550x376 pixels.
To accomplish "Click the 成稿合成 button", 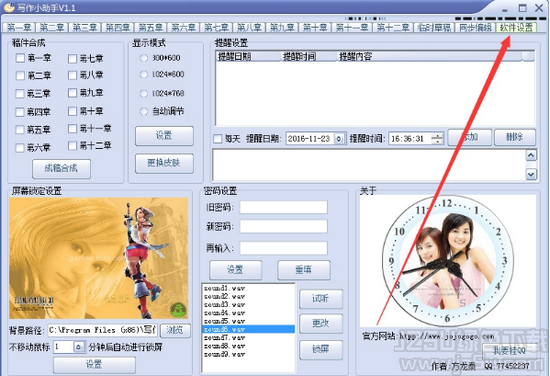I will coord(61,169).
